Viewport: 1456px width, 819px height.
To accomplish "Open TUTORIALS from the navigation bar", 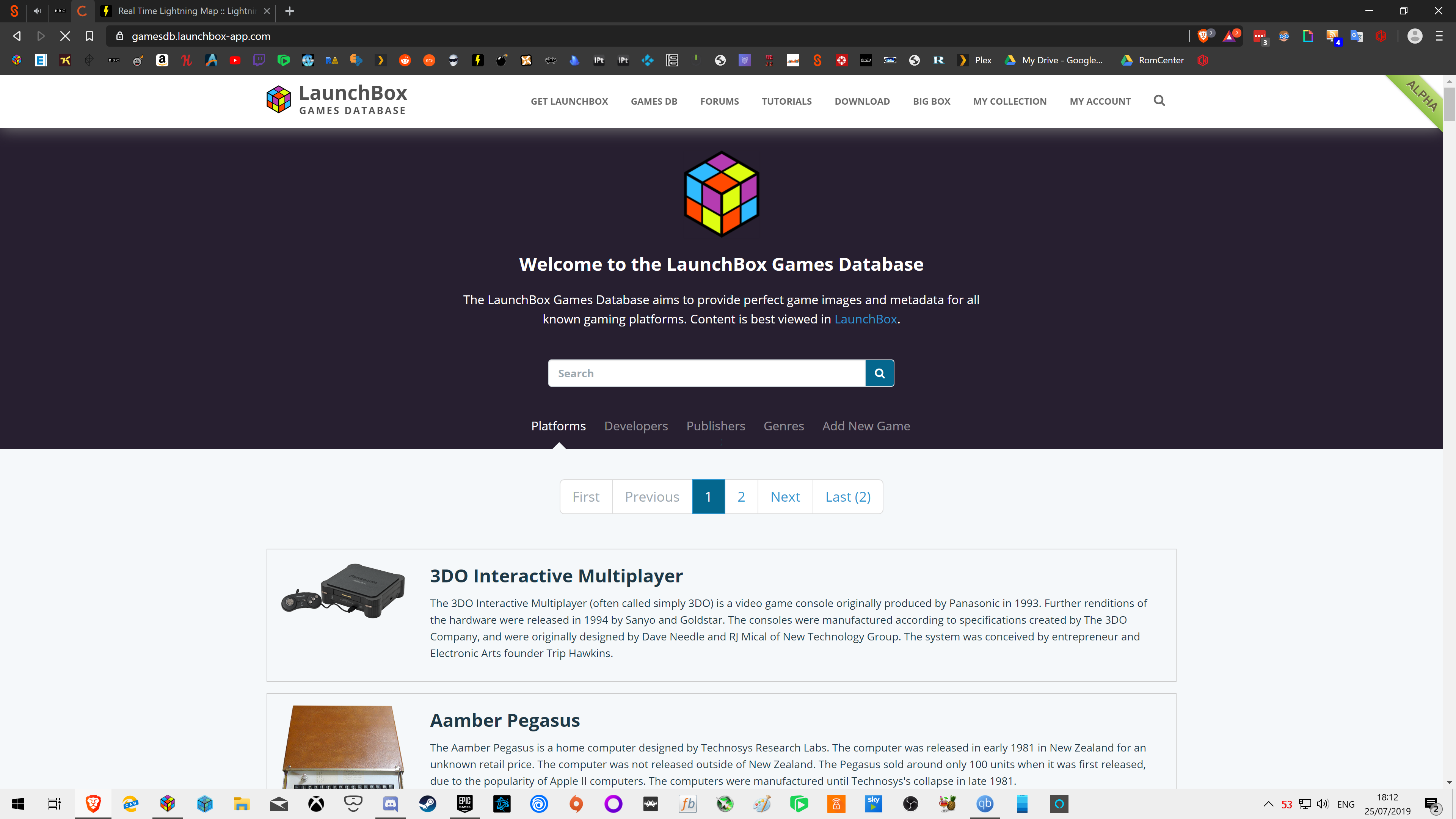I will click(x=786, y=101).
